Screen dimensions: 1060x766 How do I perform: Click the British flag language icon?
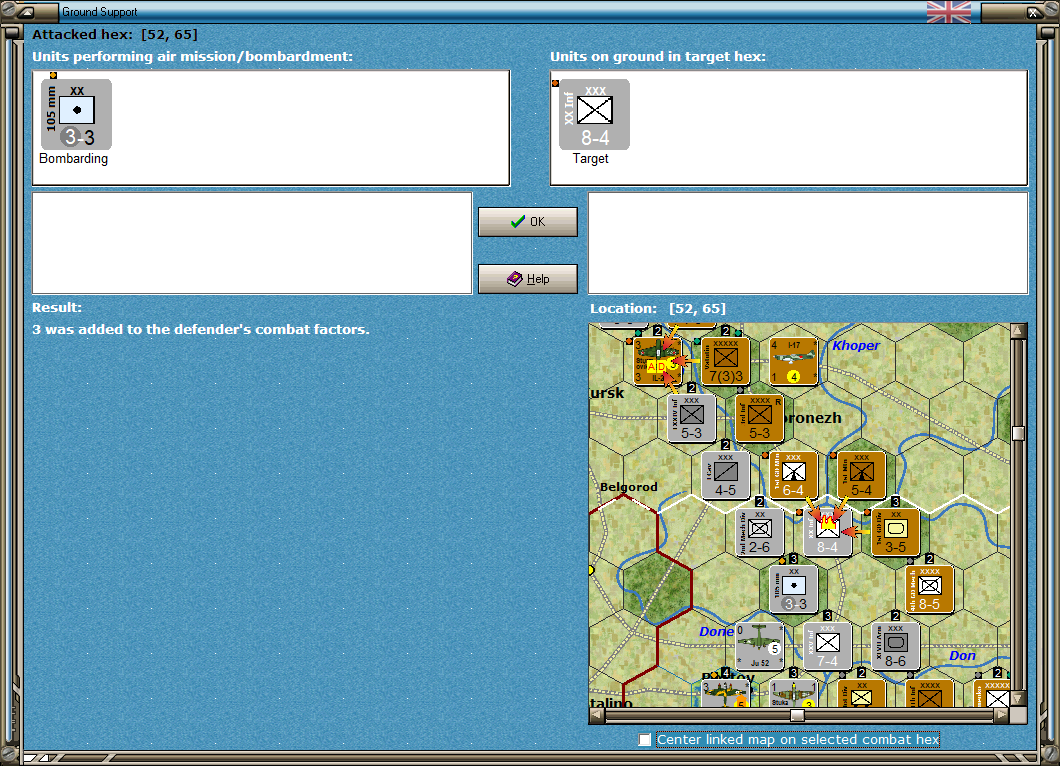click(x=948, y=11)
